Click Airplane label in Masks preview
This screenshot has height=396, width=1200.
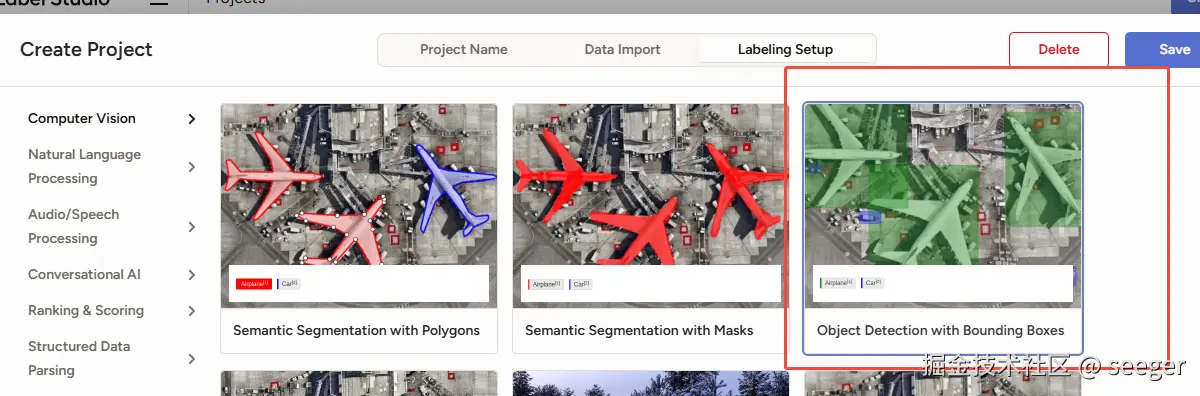[x=546, y=284]
